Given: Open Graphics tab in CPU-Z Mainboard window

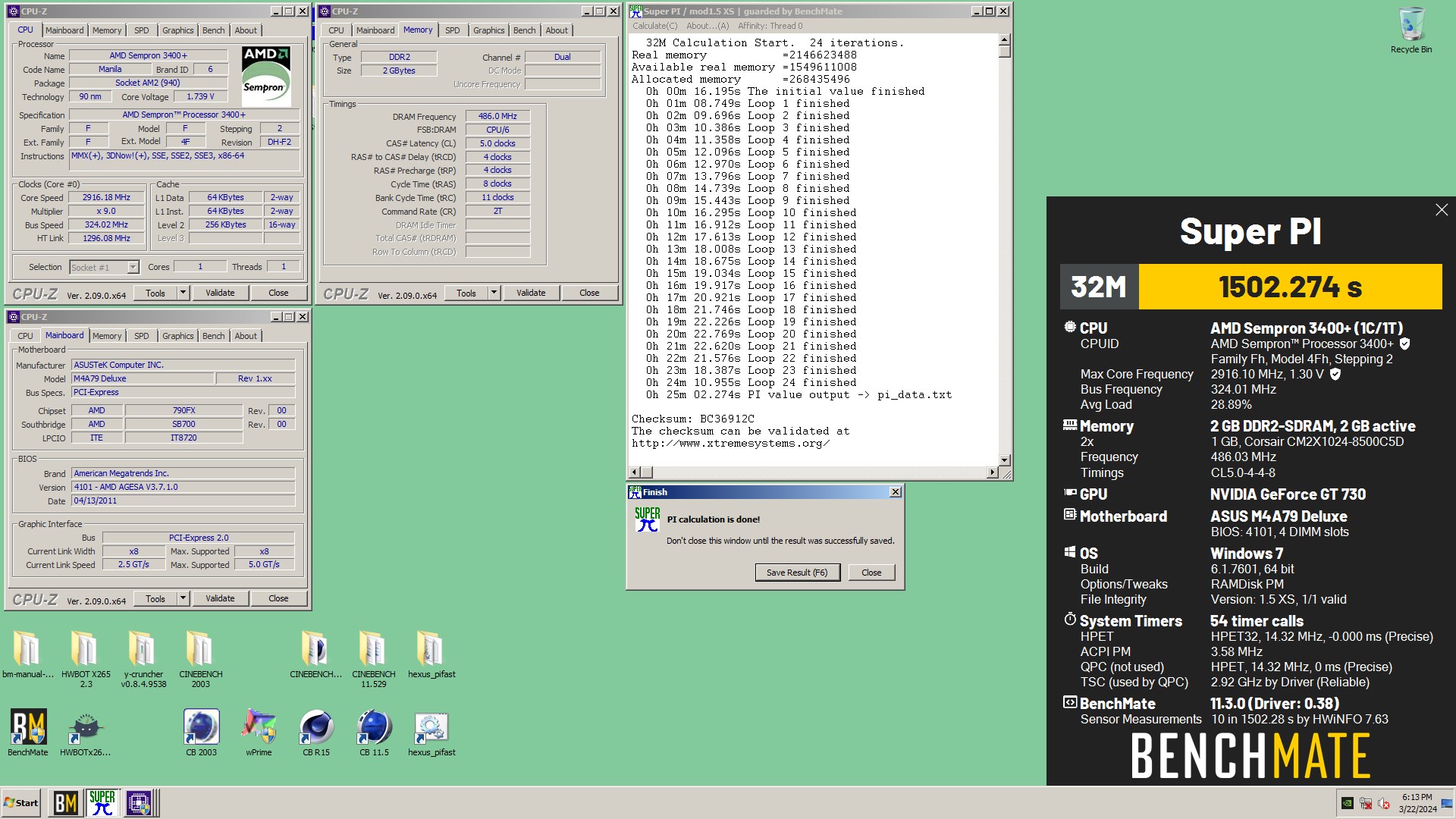Looking at the screenshot, I should point(177,336).
